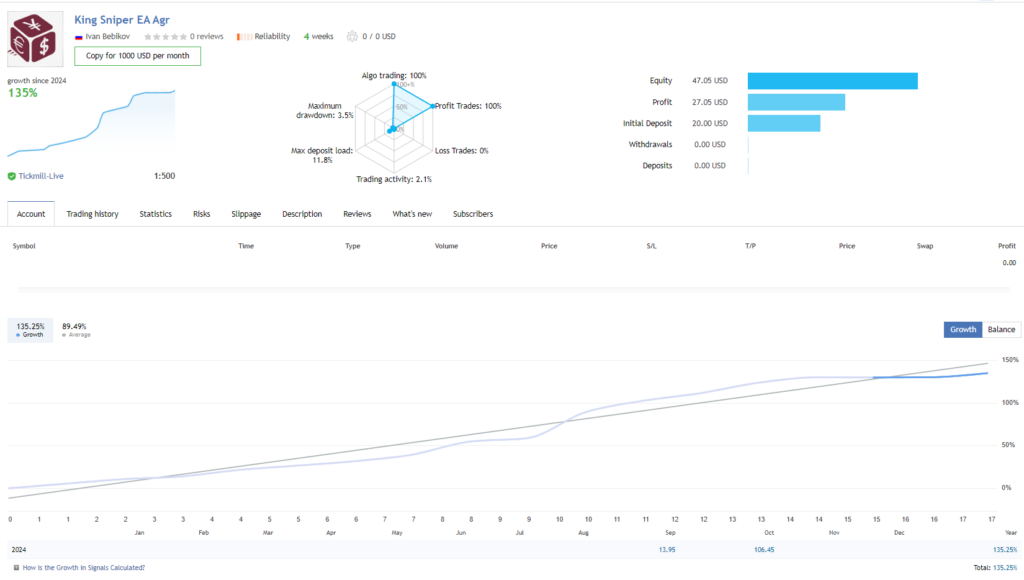Image resolution: width=1024 pixels, height=580 pixels.
Task: Open the How is the Growth in Signals Calculated link
Action: tap(85, 566)
